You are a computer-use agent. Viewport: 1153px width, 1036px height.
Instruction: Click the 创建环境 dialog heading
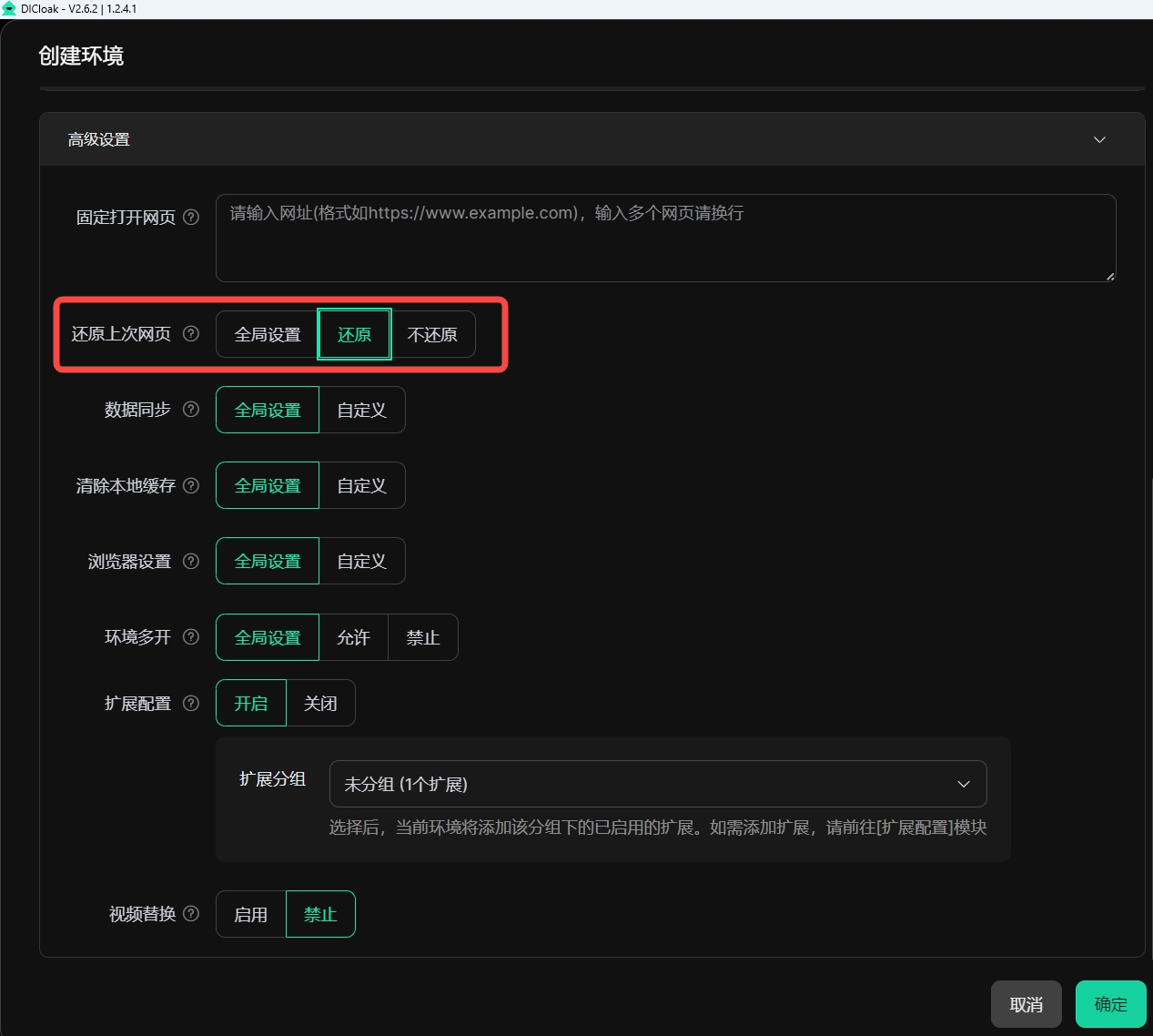[81, 56]
